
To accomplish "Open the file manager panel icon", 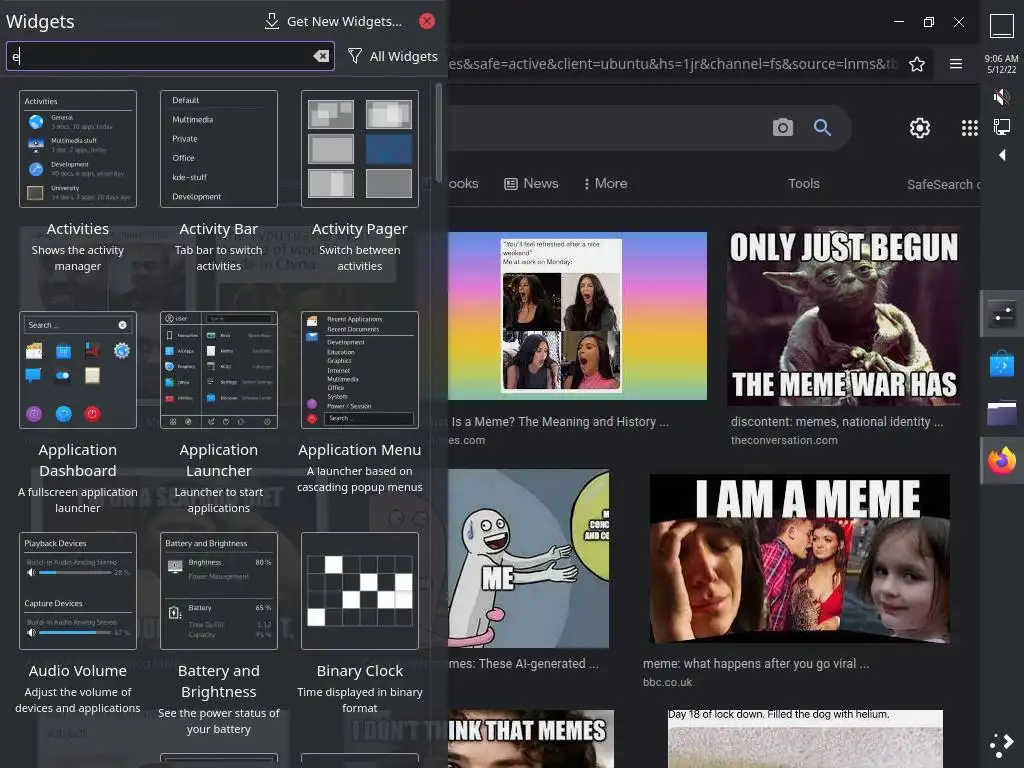I will pyautogui.click(x=1002, y=413).
